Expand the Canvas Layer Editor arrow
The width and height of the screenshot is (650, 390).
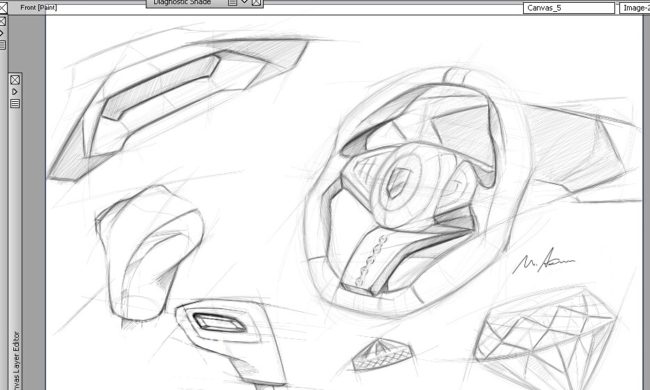coord(15,92)
